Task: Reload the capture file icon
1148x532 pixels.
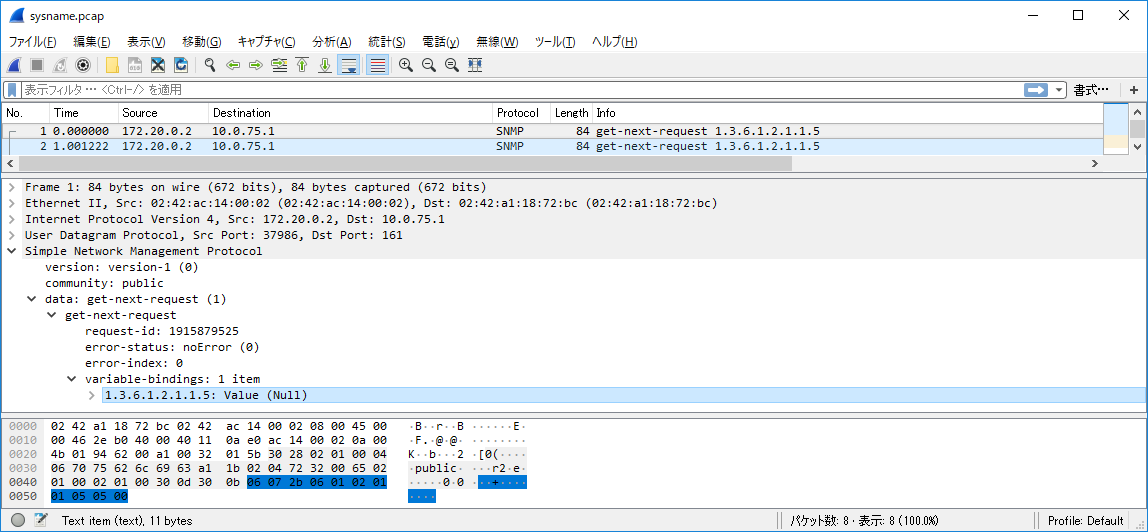Action: pos(180,65)
